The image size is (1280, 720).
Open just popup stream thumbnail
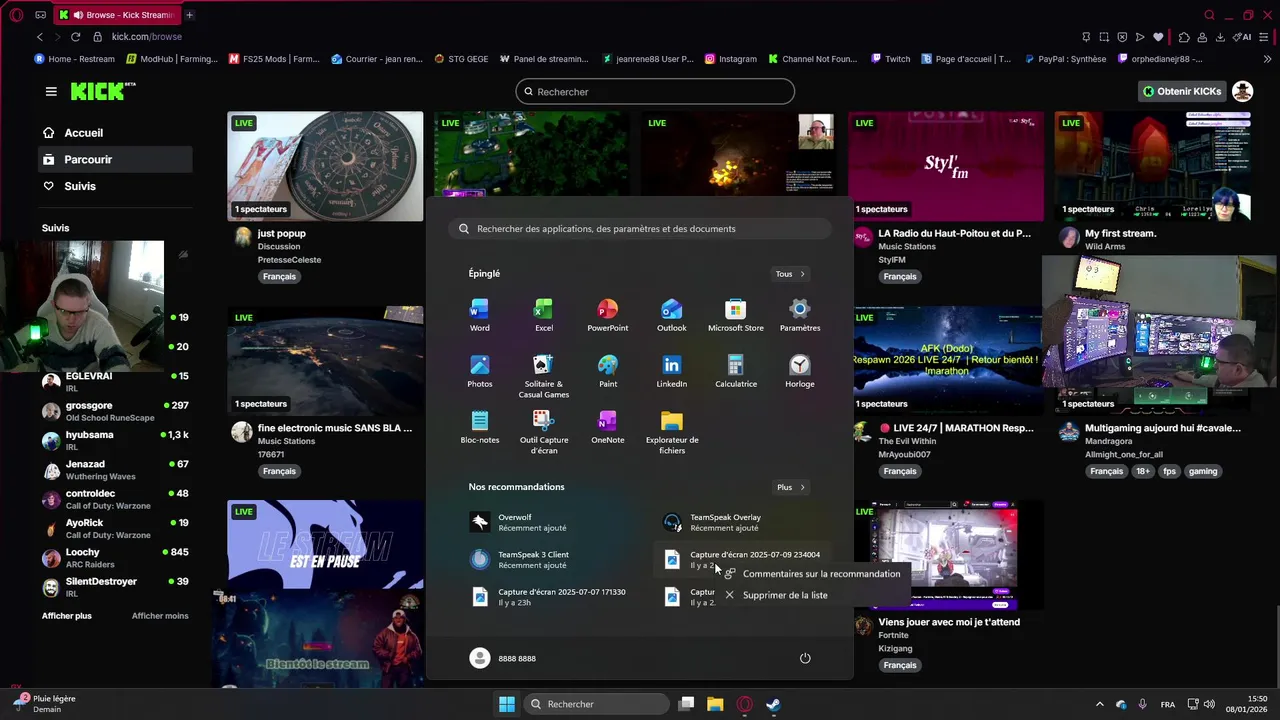click(x=325, y=166)
